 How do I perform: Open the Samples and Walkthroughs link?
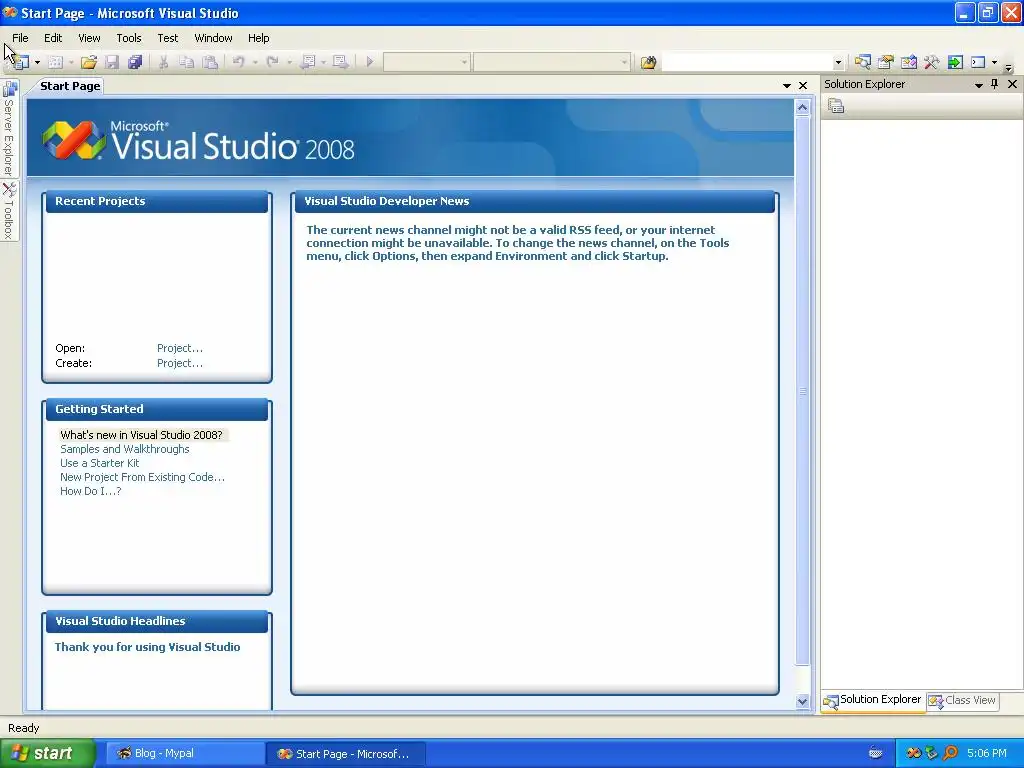(x=125, y=449)
